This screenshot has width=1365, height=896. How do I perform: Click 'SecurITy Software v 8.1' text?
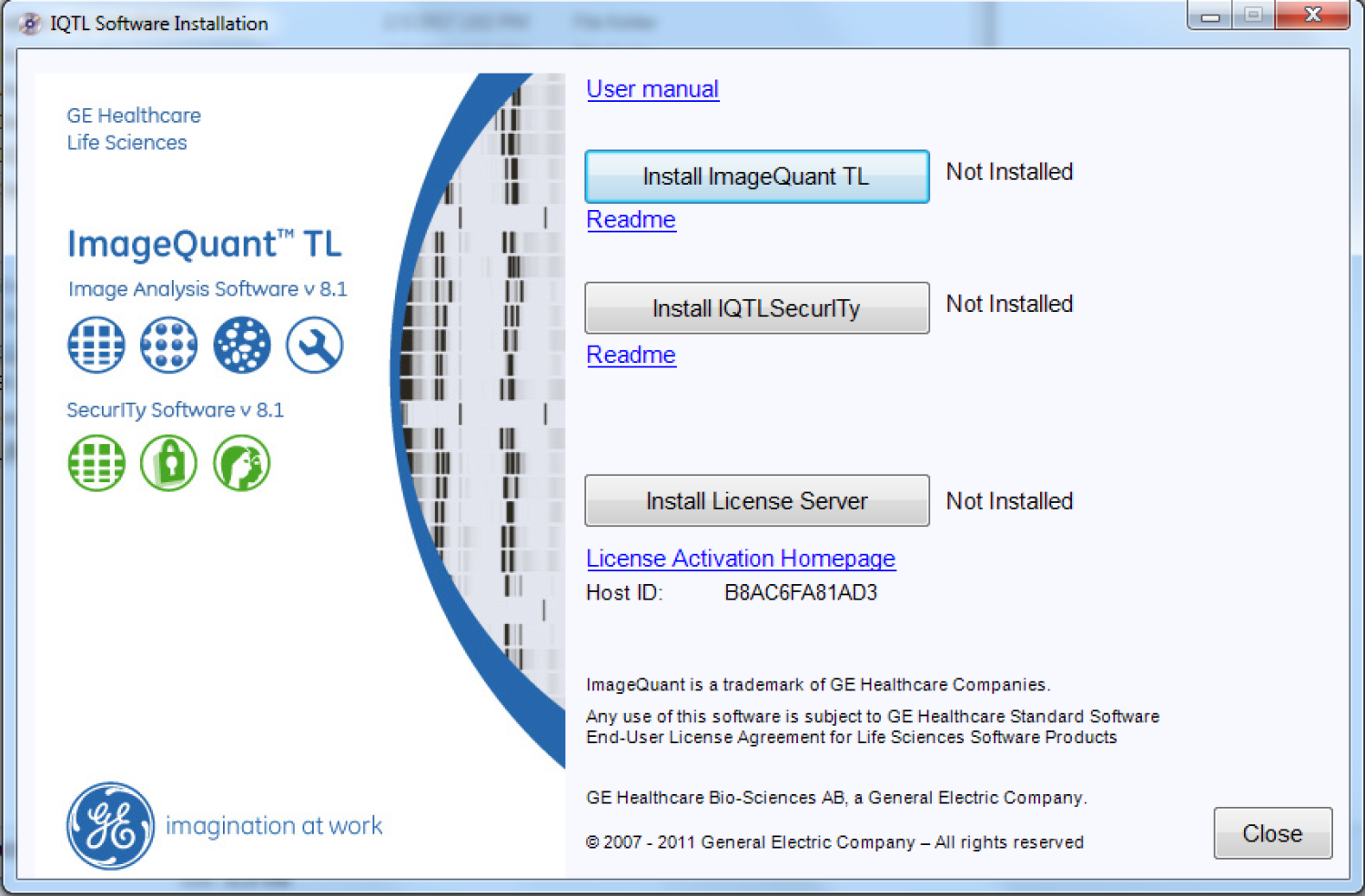[x=175, y=410]
